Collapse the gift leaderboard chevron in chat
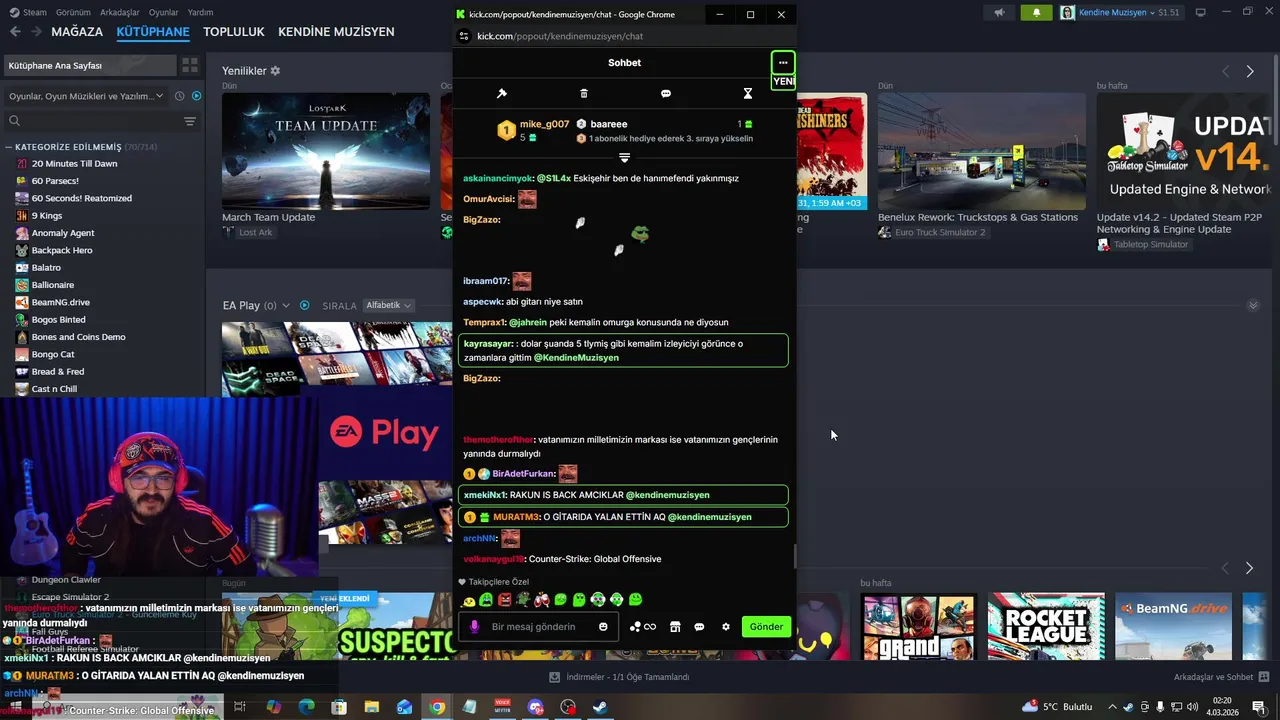The image size is (1280, 720). 624,158
